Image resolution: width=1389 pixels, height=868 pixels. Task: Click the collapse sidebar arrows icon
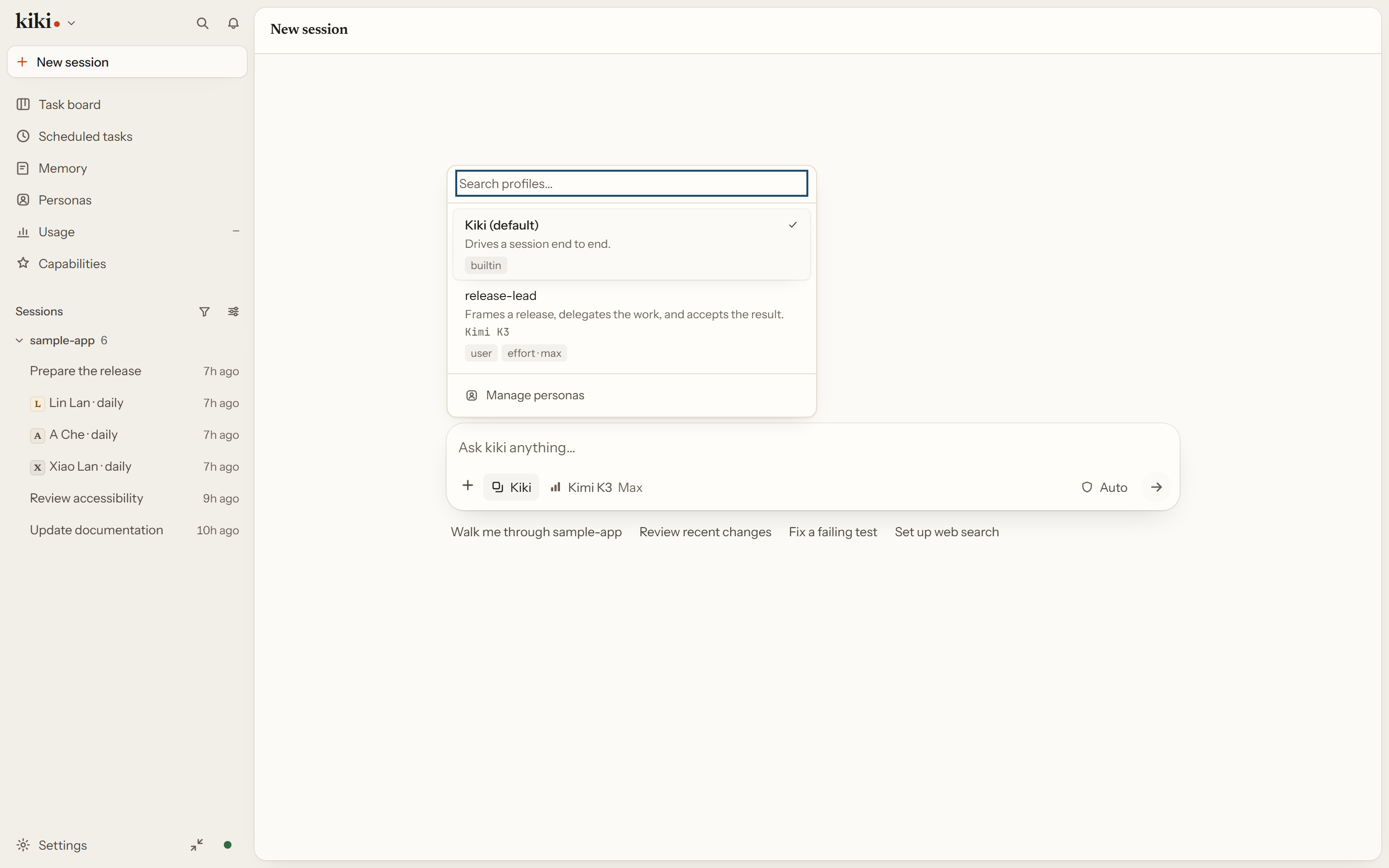pyautogui.click(x=197, y=845)
